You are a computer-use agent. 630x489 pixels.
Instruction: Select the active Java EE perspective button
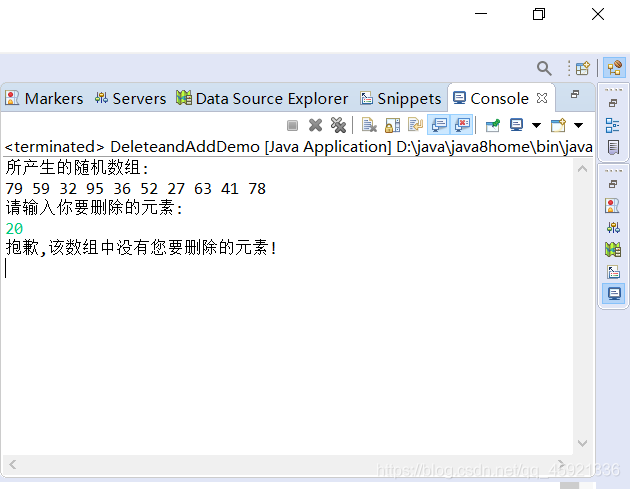[x=614, y=68]
